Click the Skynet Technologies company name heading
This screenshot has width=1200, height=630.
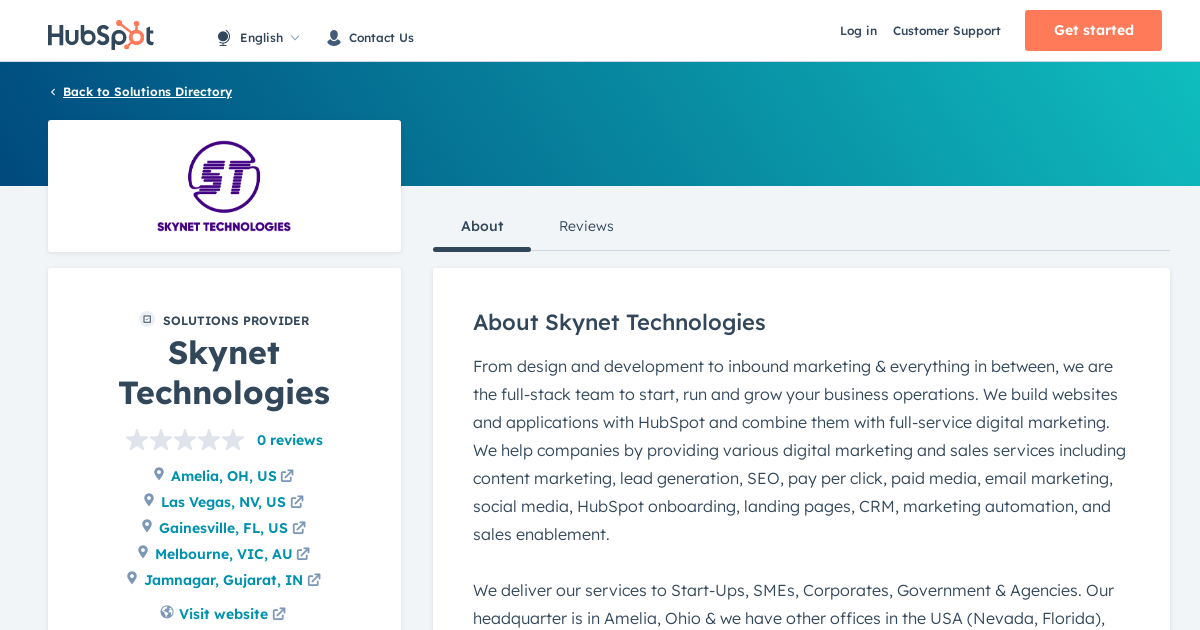click(224, 372)
